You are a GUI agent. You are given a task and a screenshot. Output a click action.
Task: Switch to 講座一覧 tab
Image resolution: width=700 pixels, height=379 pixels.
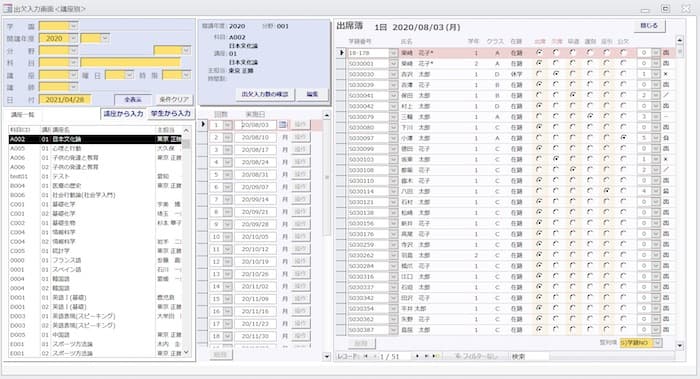pyautogui.click(x=23, y=115)
